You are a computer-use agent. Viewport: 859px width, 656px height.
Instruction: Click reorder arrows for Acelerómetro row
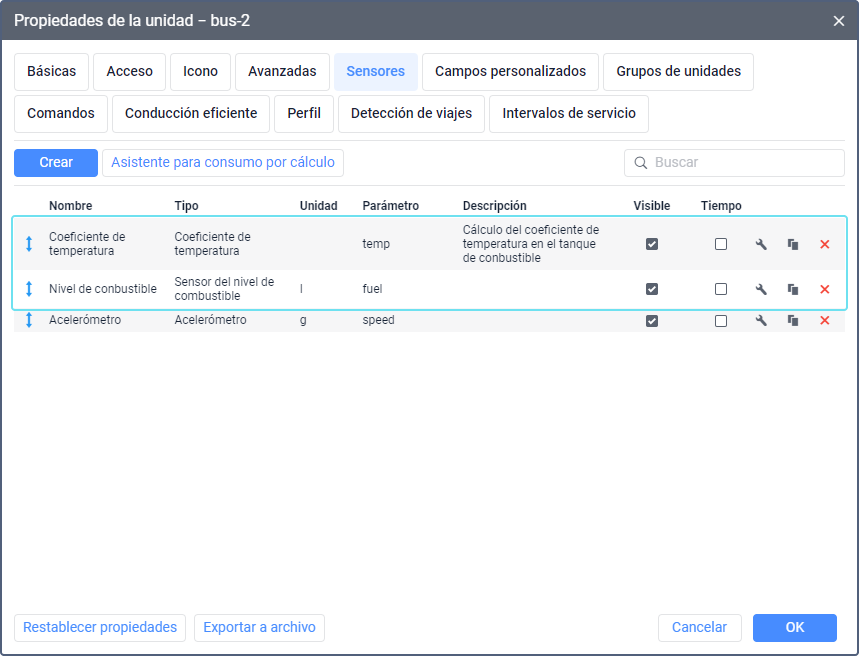click(29, 321)
